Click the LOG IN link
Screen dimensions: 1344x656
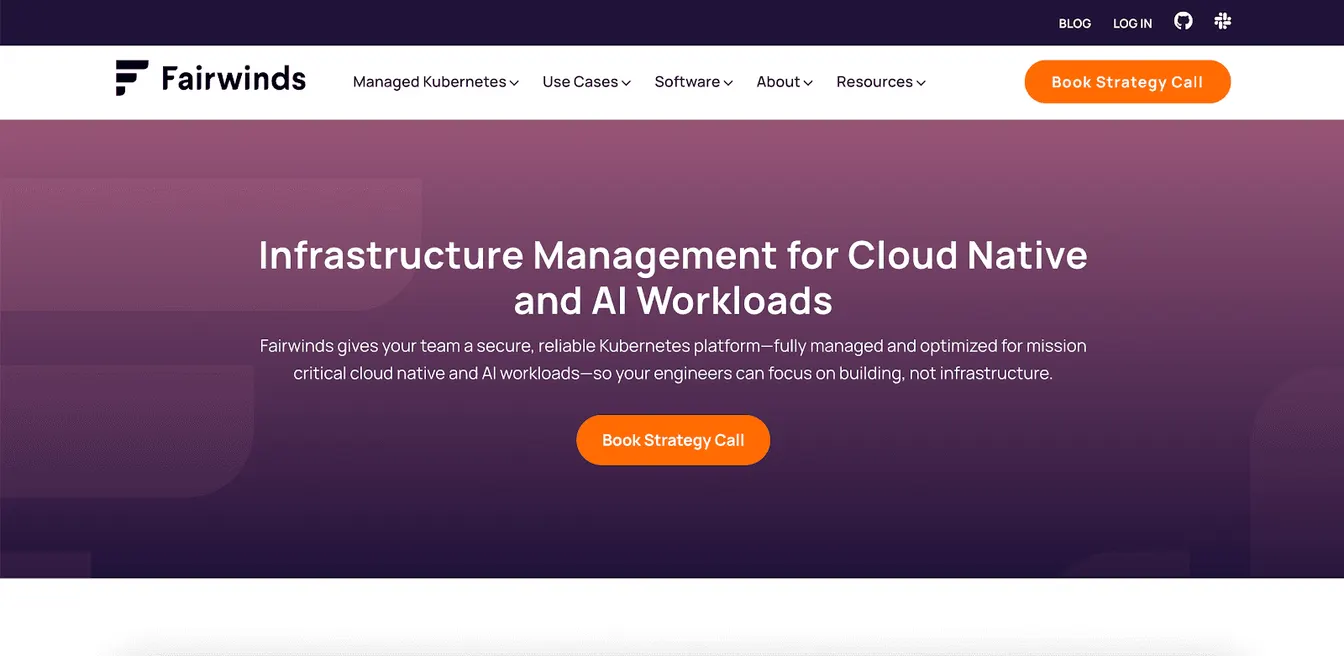(x=1133, y=23)
